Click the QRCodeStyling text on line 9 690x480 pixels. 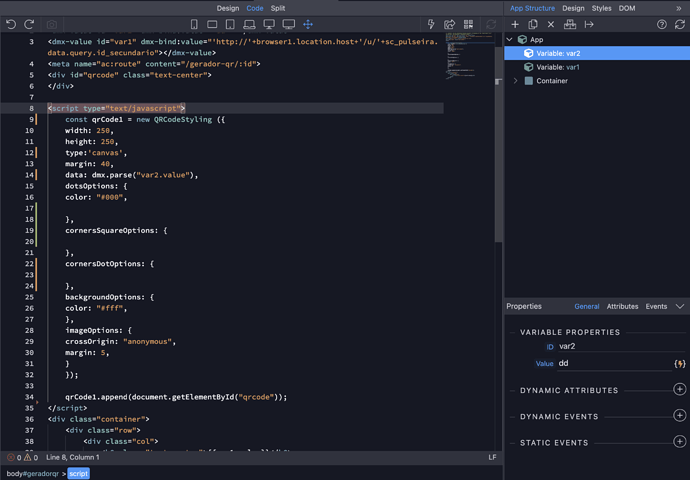[x=183, y=120]
